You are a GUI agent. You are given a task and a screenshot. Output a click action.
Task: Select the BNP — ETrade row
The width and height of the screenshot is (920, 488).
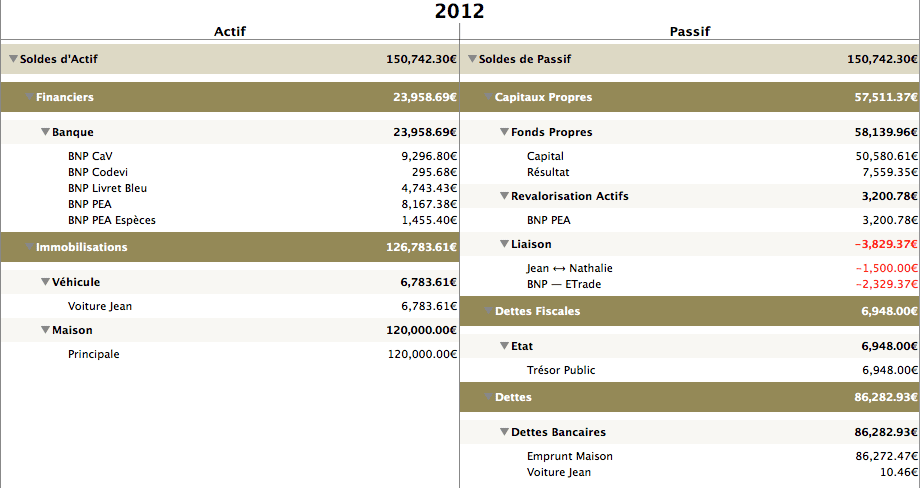click(x=690, y=284)
